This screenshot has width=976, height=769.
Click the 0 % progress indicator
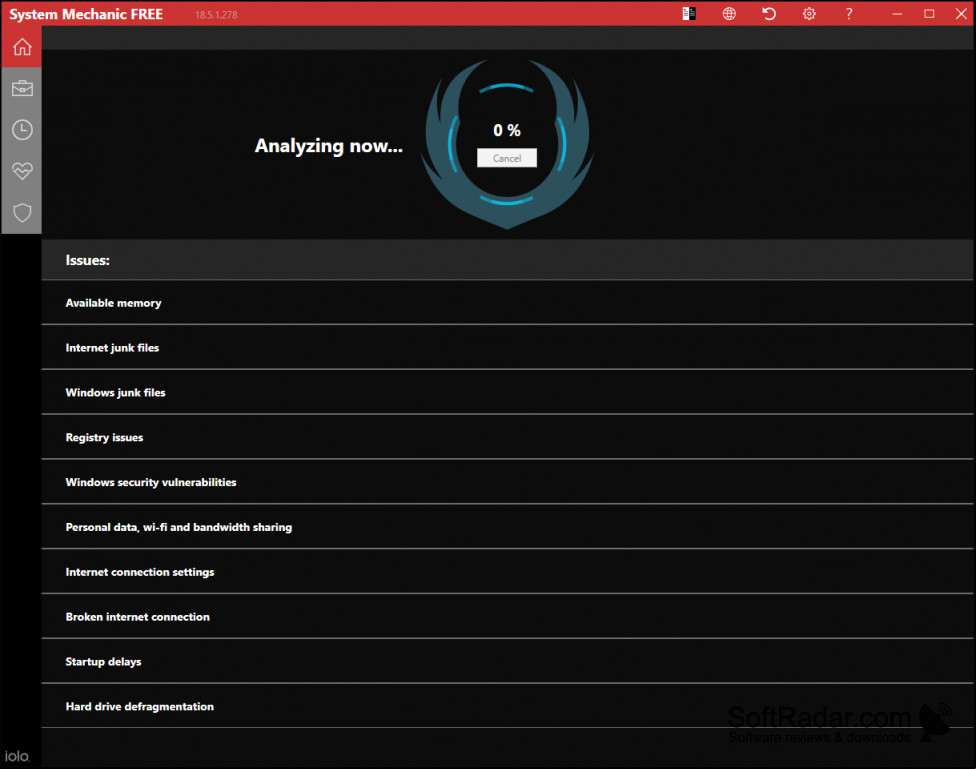coord(507,130)
